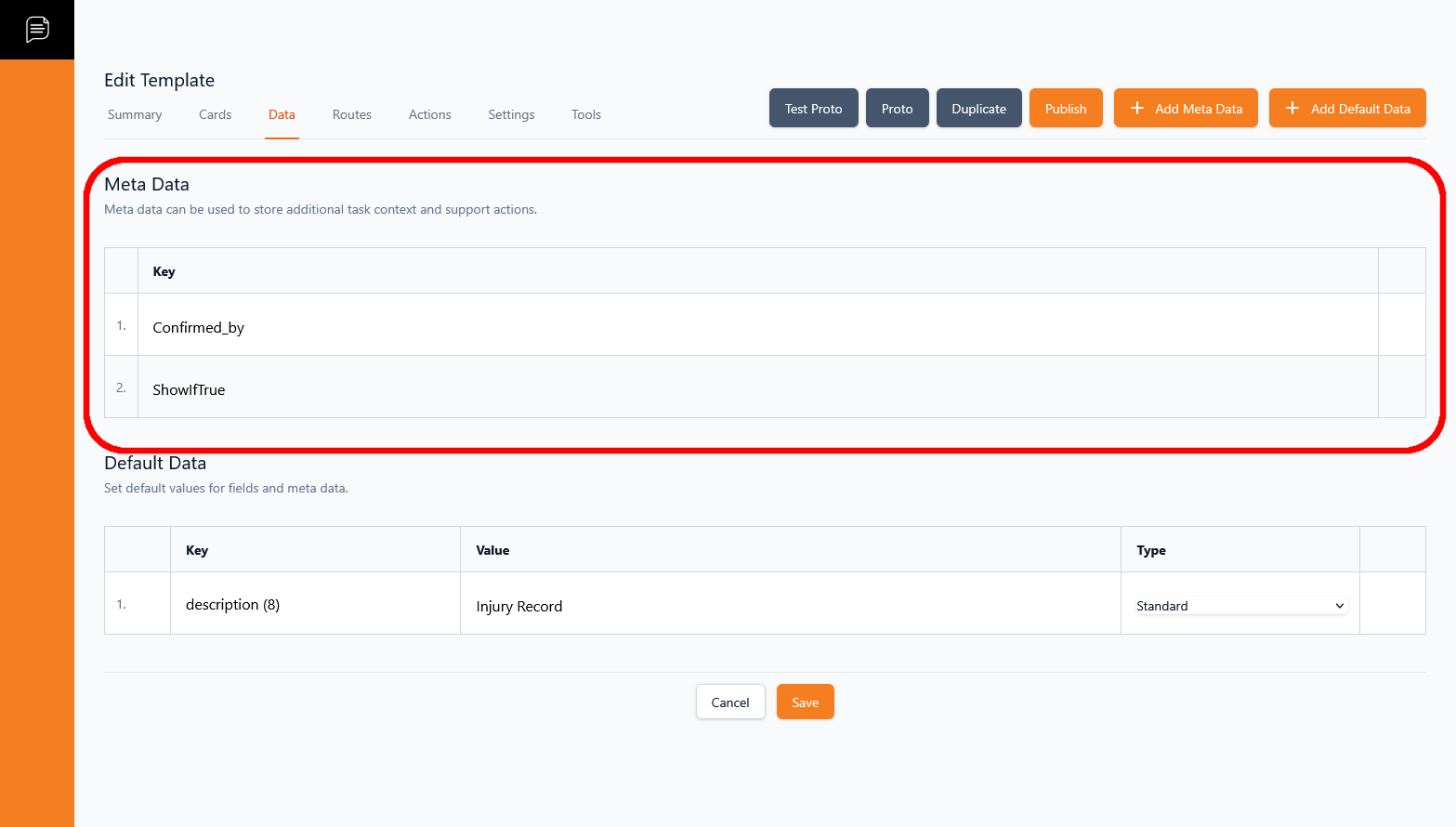The height and width of the screenshot is (827, 1456).
Task: Cancel editing the template
Action: 729,702
